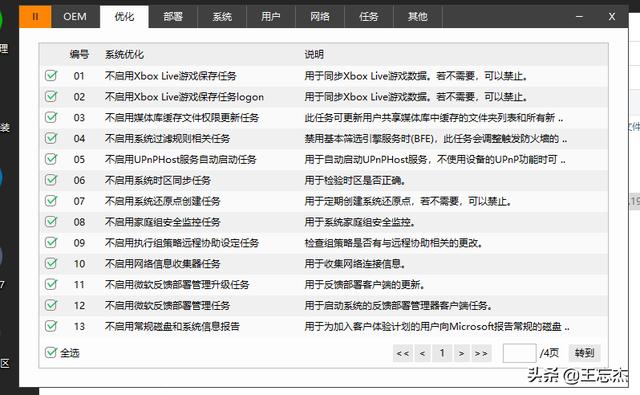
Task: Go to next page with > button
Action: point(461,353)
